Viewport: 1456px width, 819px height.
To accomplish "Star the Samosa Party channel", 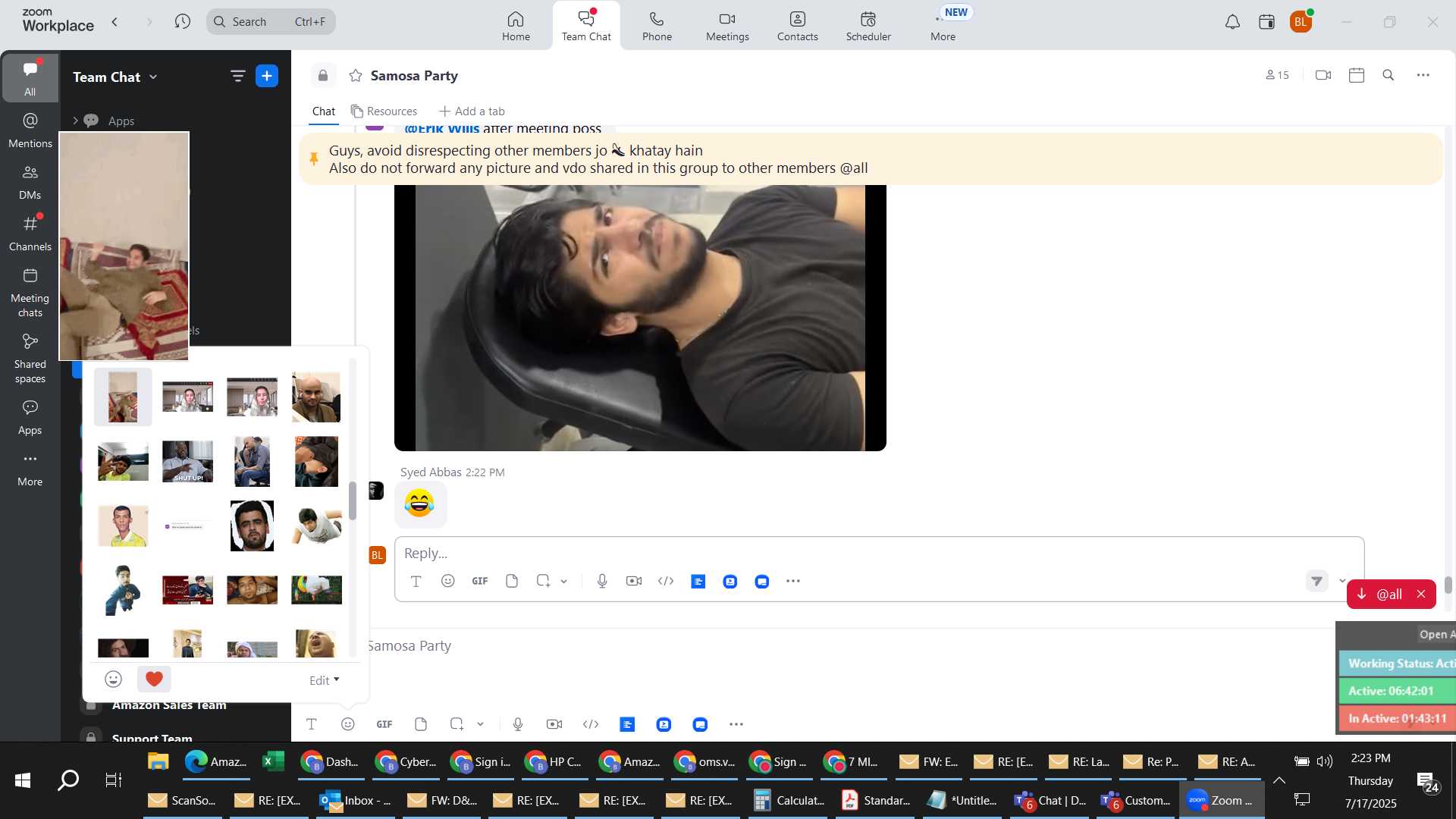I will point(355,75).
